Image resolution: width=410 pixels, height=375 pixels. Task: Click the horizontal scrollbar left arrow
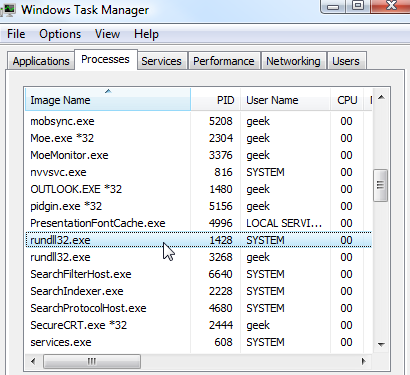pyautogui.click(x=33, y=361)
